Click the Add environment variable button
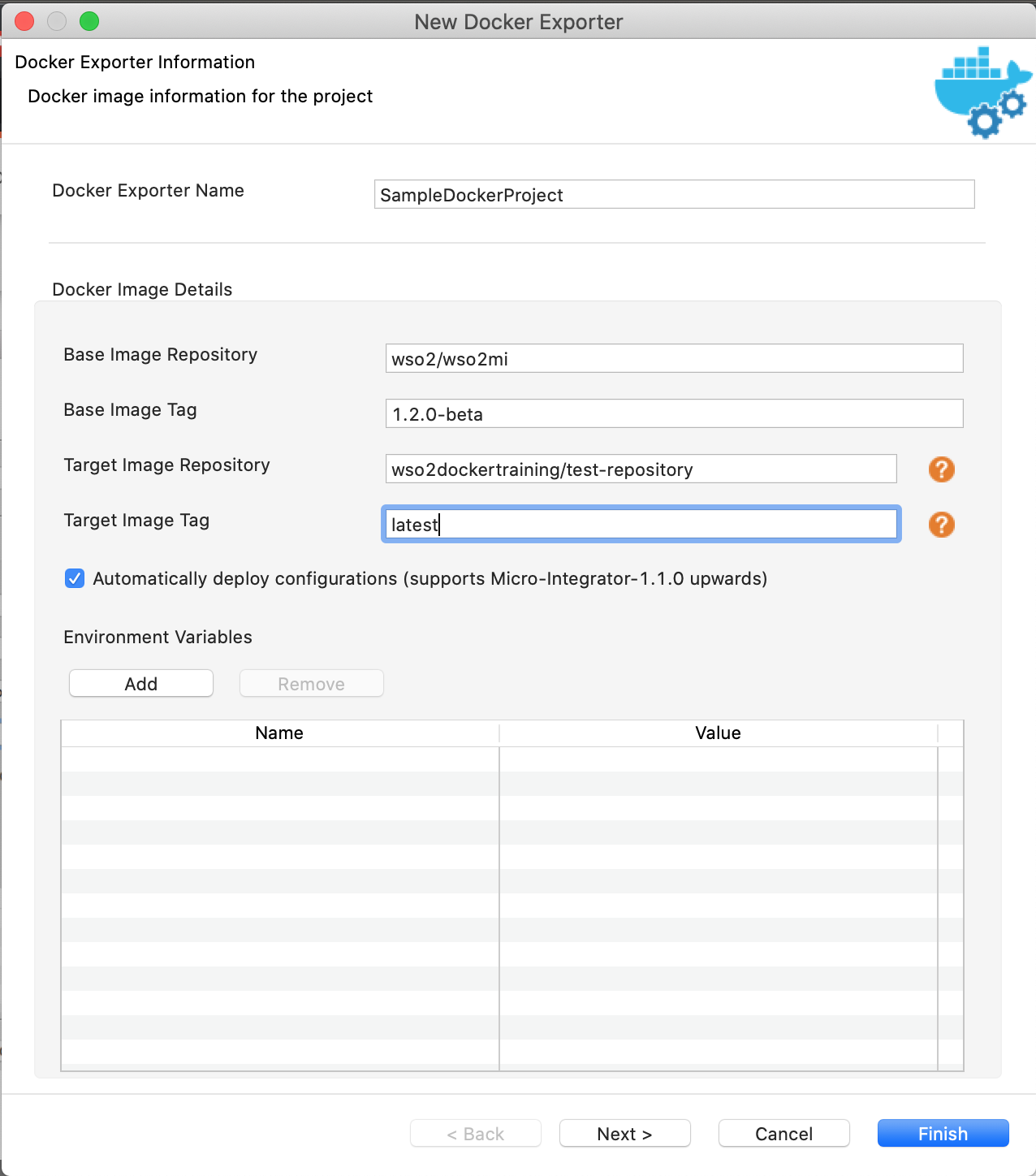The height and width of the screenshot is (1176, 1036). [x=141, y=683]
